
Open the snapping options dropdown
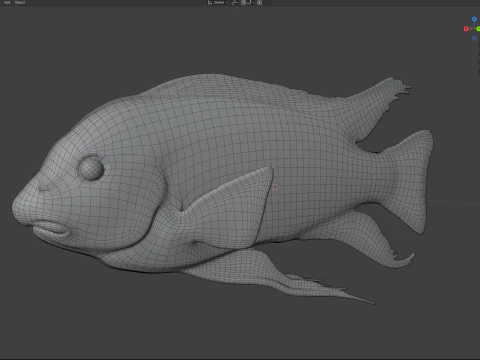coord(251,2)
